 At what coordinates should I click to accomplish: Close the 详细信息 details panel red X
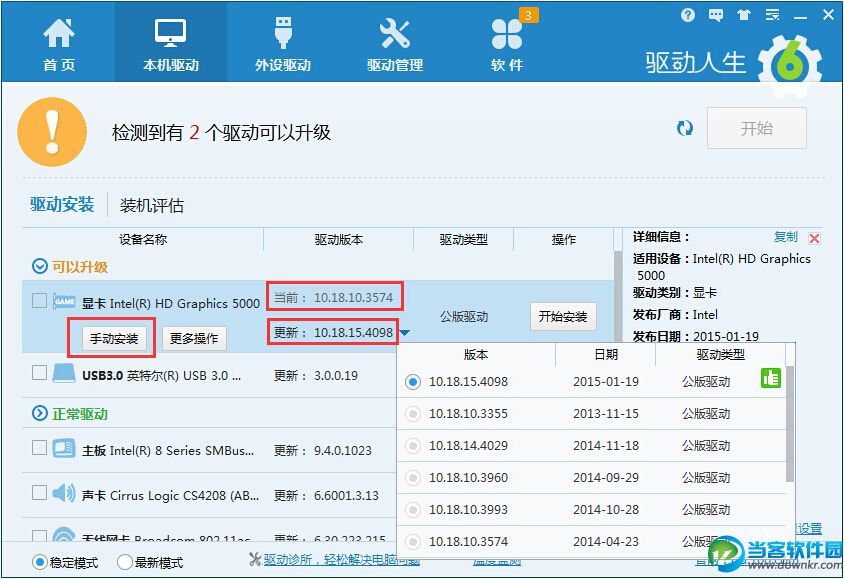(x=814, y=238)
